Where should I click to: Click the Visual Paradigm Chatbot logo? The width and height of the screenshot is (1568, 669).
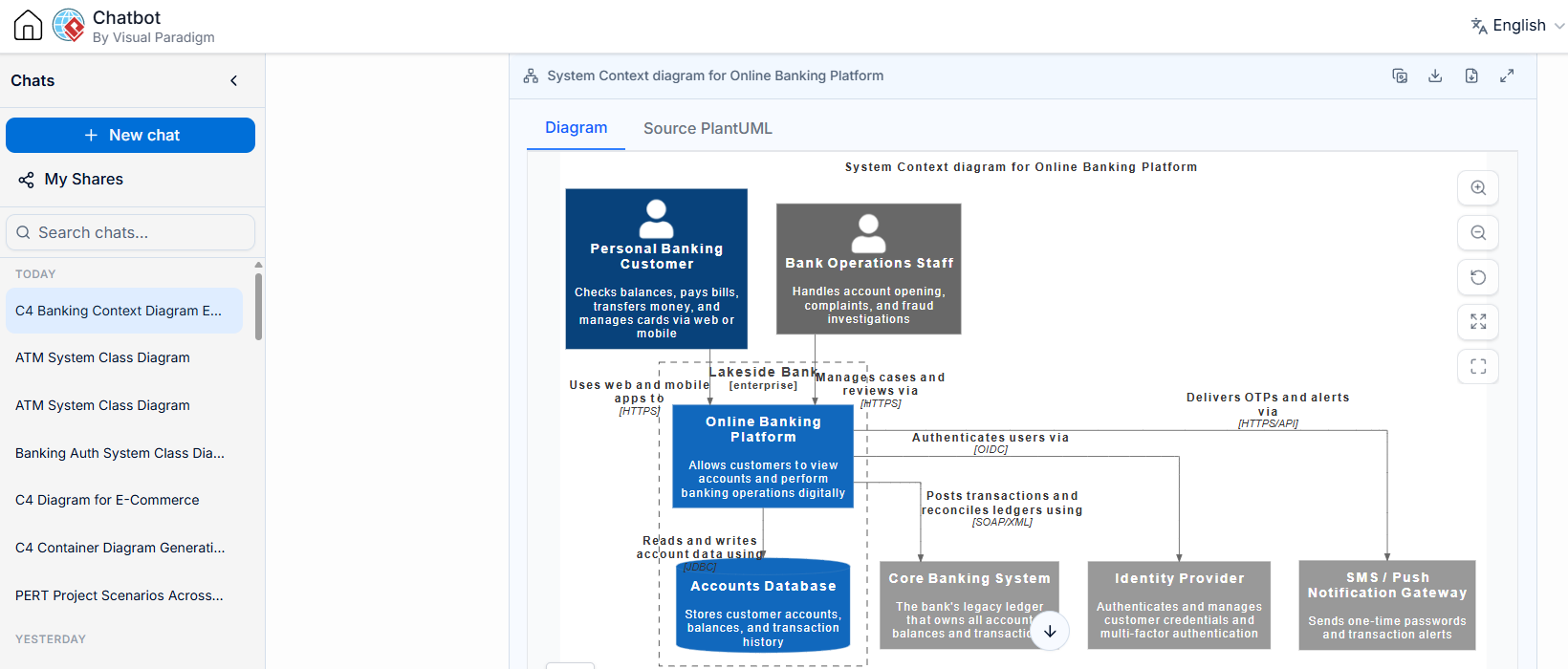pos(69,26)
